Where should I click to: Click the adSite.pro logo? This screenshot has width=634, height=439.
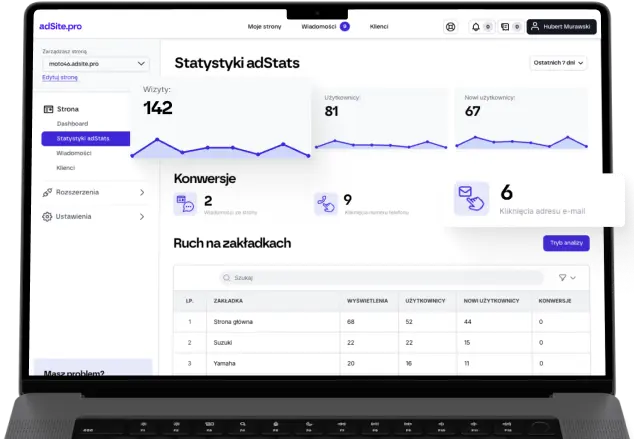point(61,25)
